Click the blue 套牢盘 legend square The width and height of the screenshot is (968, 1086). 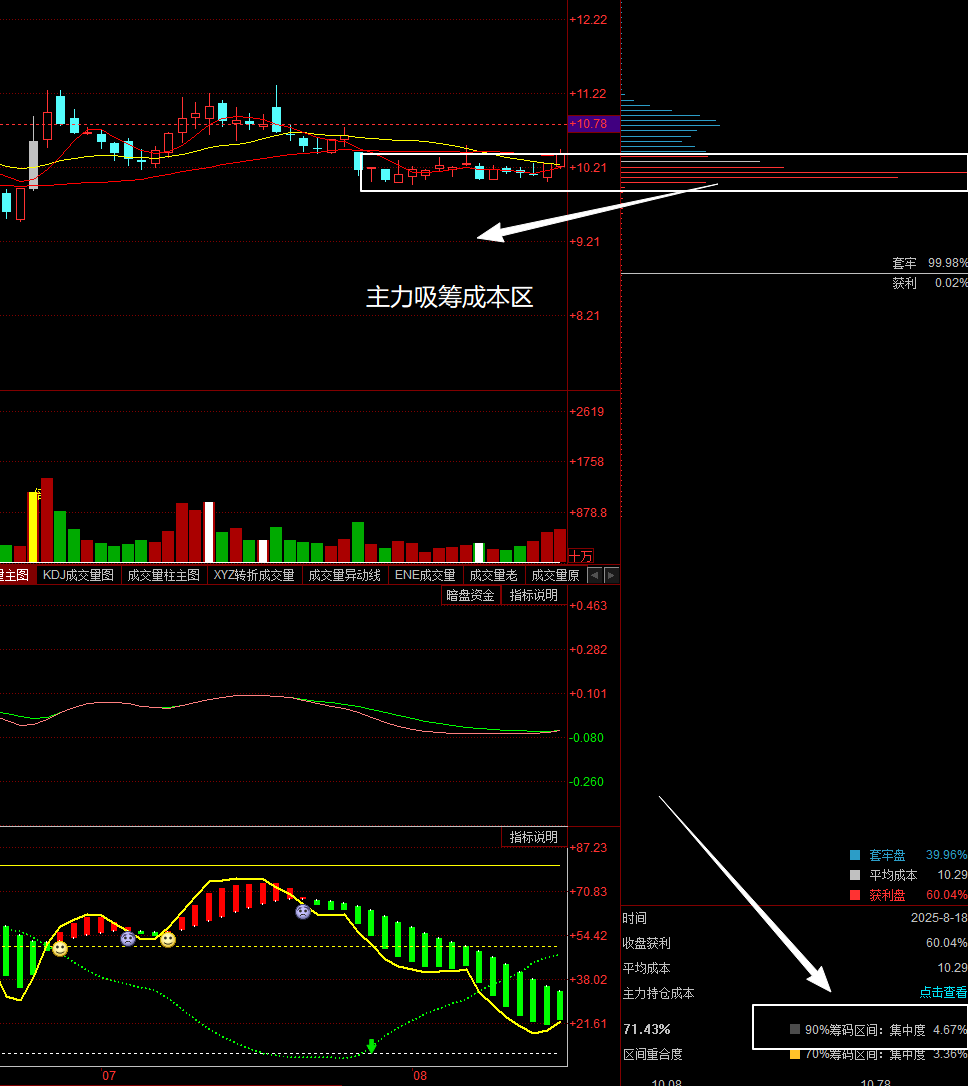pos(854,855)
